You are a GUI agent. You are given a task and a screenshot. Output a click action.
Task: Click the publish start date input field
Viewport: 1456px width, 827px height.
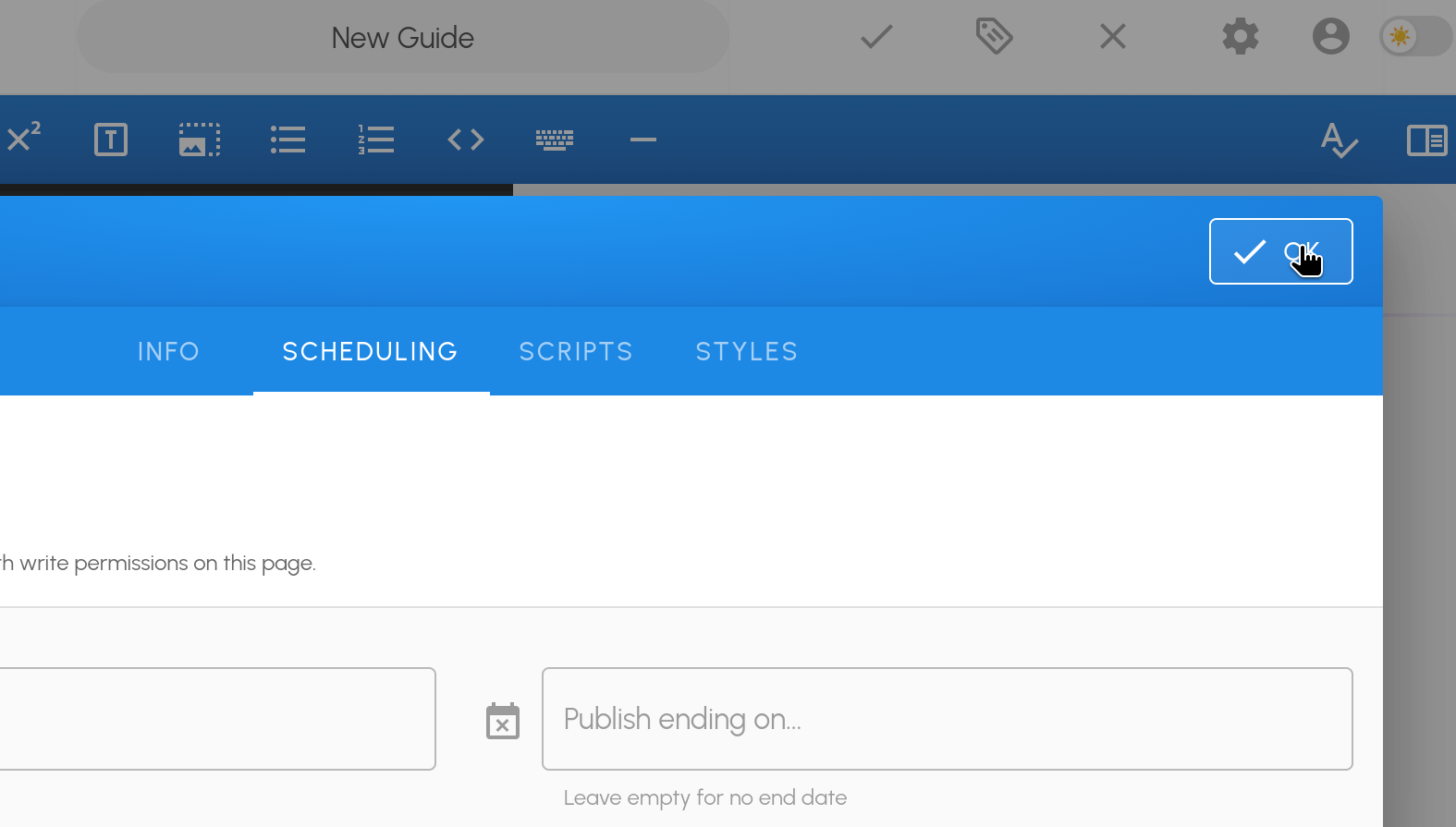pyautogui.click(x=217, y=719)
